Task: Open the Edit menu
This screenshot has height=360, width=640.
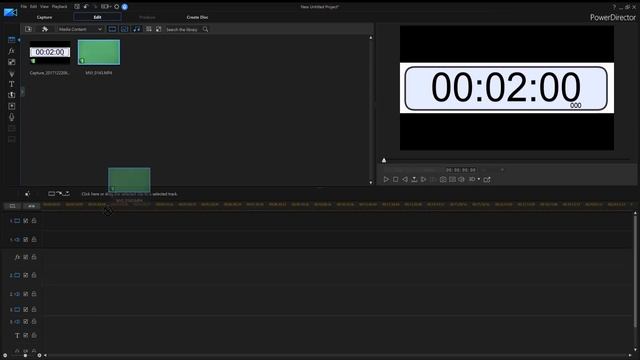Action: pos(33,7)
